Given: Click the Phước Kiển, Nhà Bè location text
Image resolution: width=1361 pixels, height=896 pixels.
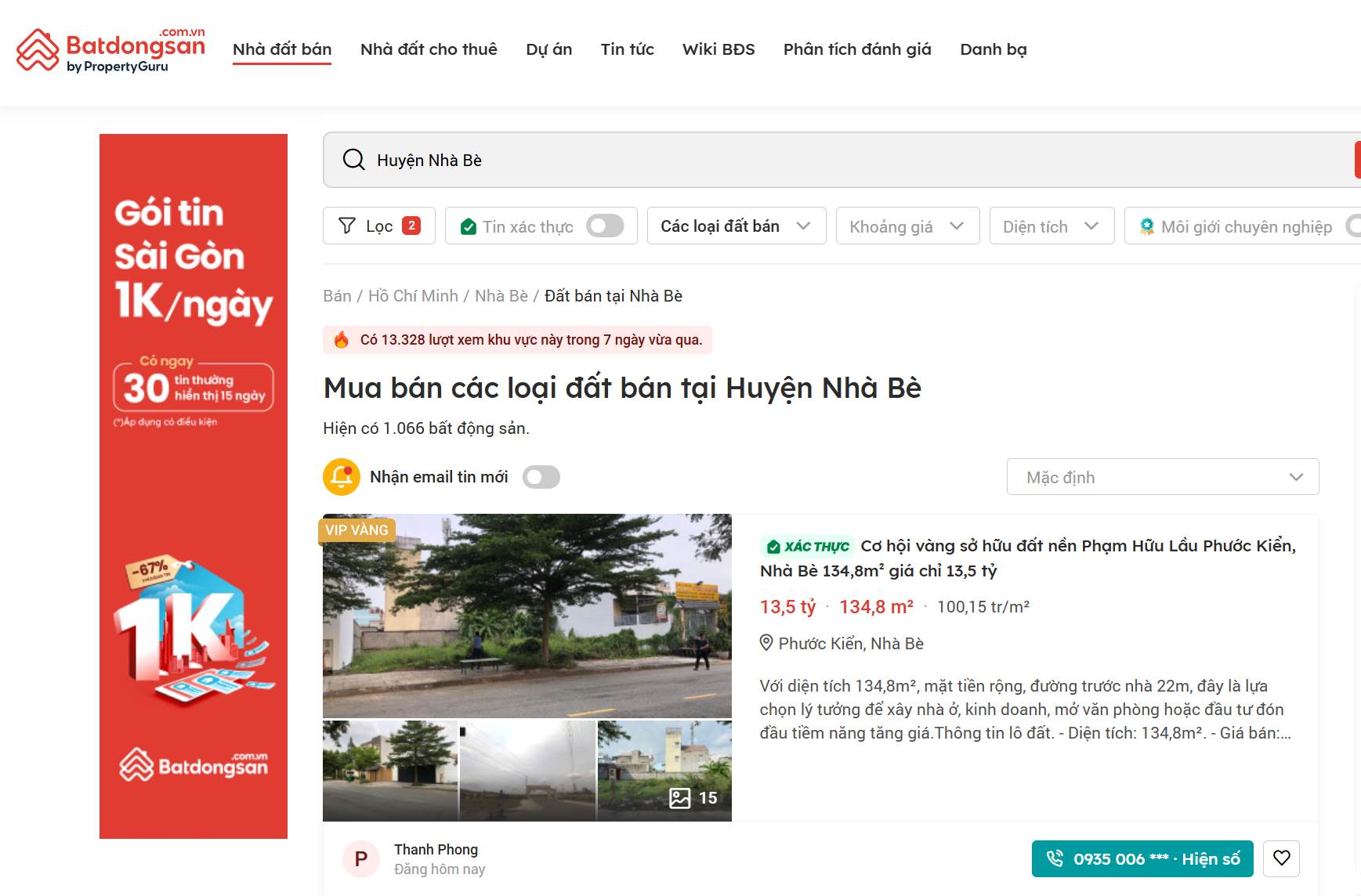Looking at the screenshot, I should (x=851, y=643).
